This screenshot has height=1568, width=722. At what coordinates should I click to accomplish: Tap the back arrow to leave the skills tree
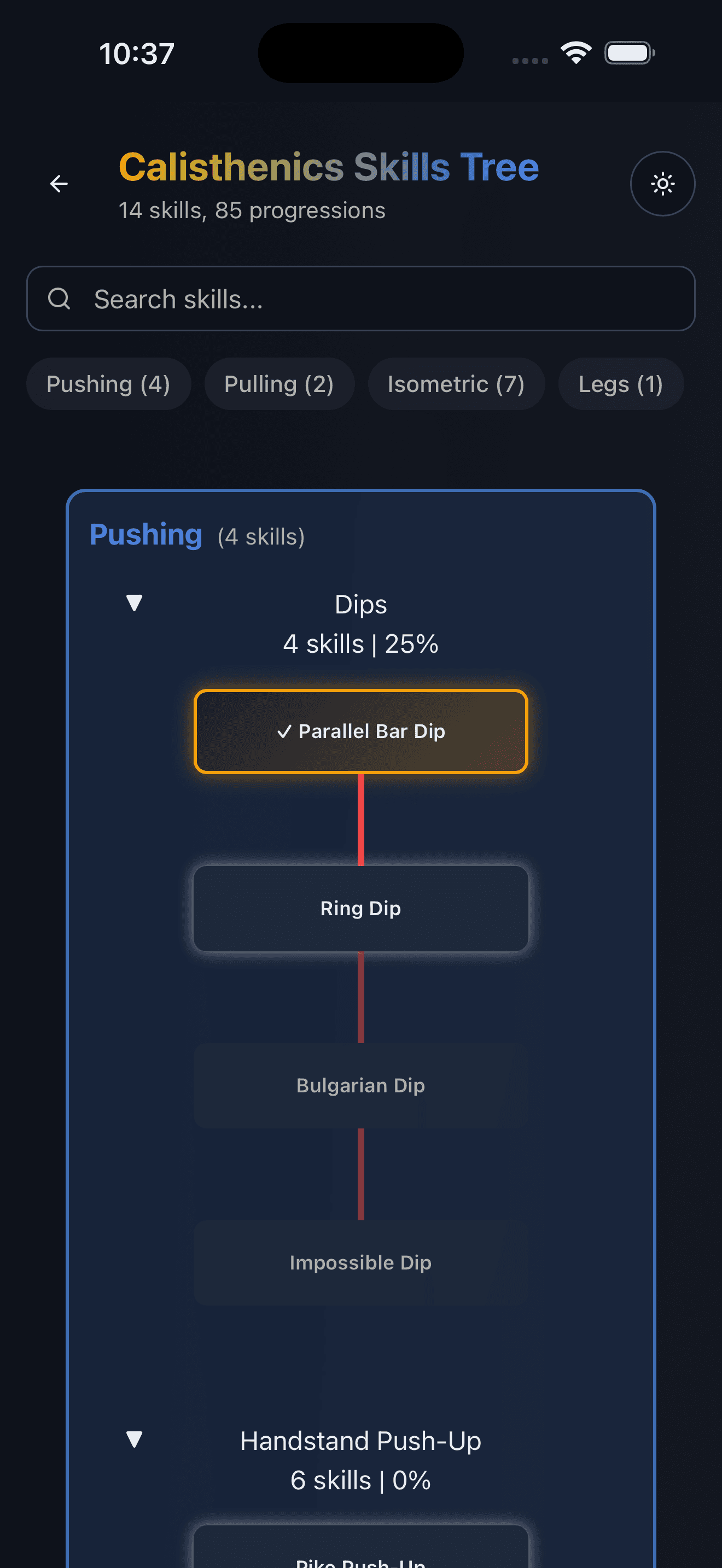pos(59,183)
